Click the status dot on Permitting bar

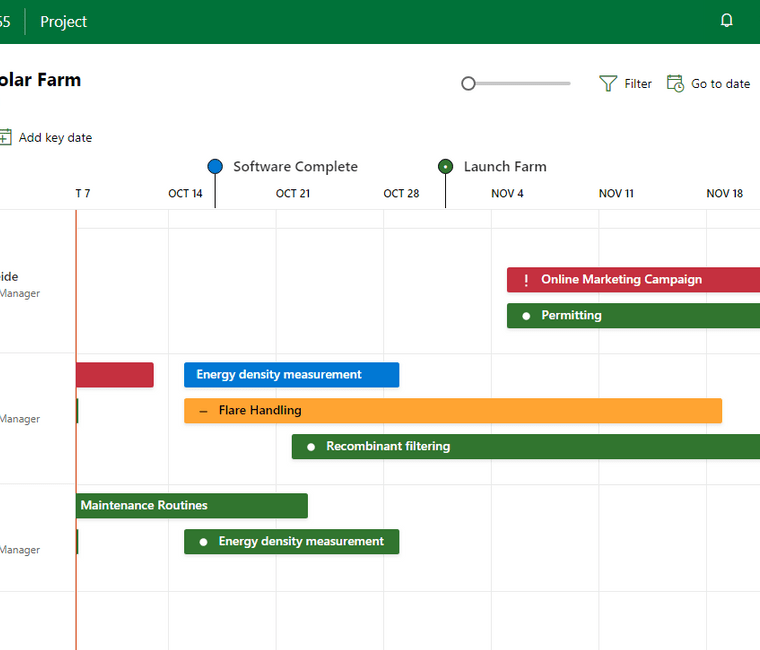526,316
